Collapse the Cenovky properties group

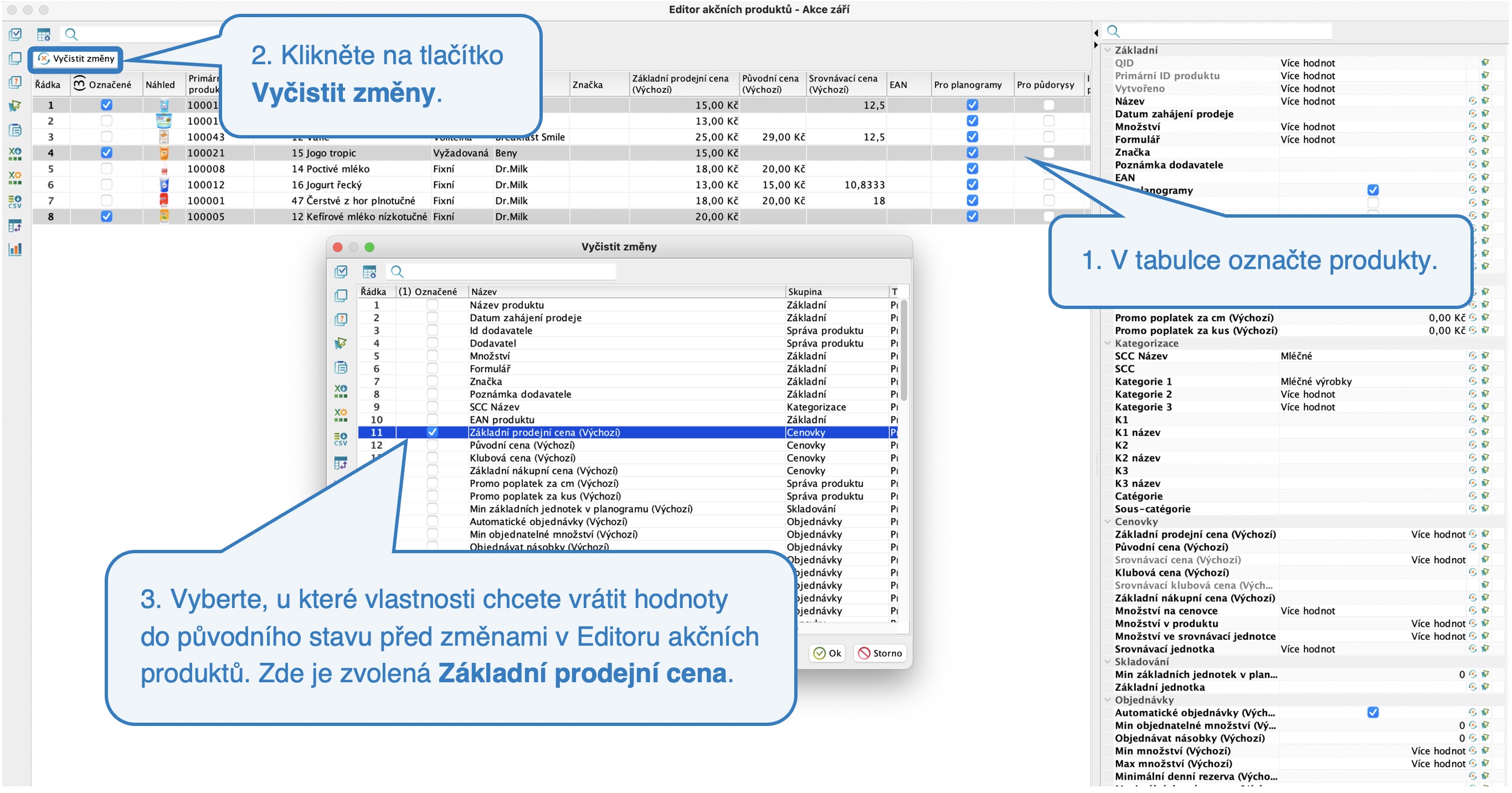click(x=1108, y=522)
